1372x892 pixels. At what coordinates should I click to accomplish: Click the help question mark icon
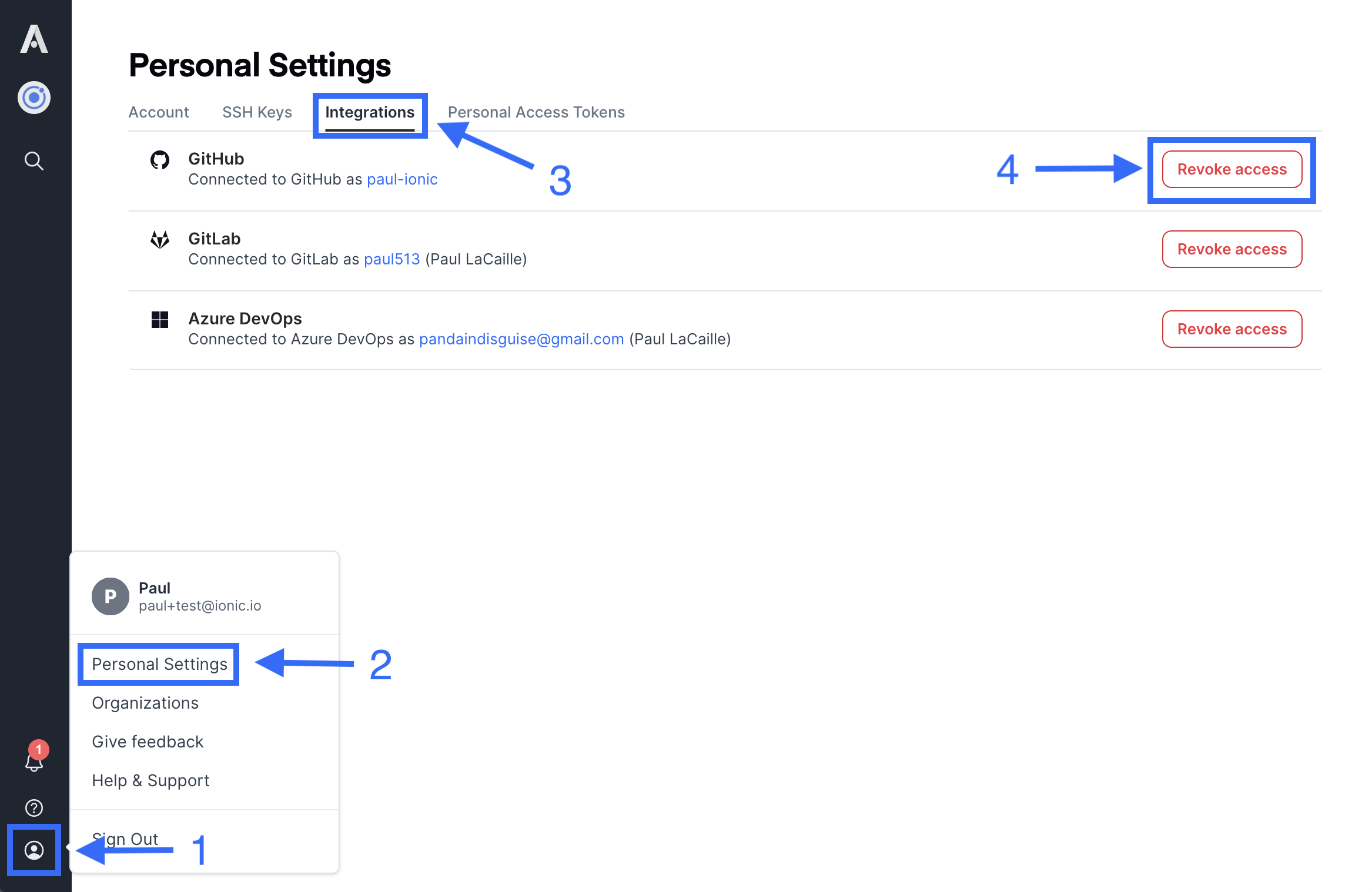tap(34, 808)
